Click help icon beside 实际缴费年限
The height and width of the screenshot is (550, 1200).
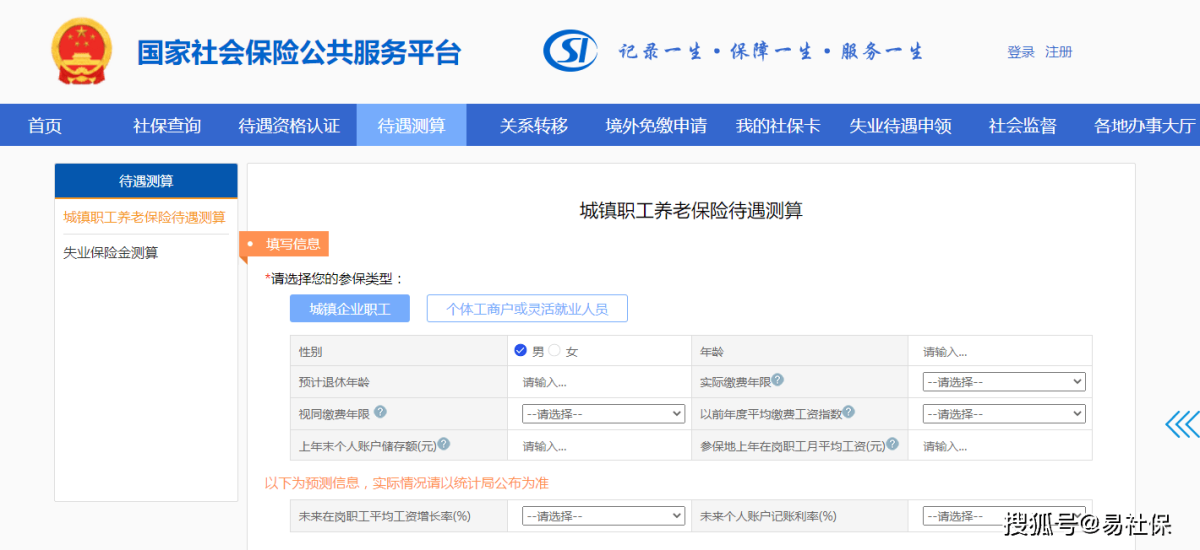(x=777, y=380)
